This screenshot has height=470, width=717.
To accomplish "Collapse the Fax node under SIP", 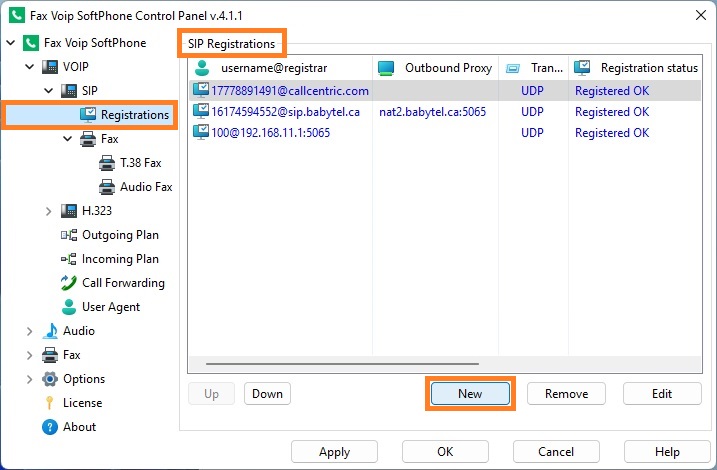I will click(68, 139).
